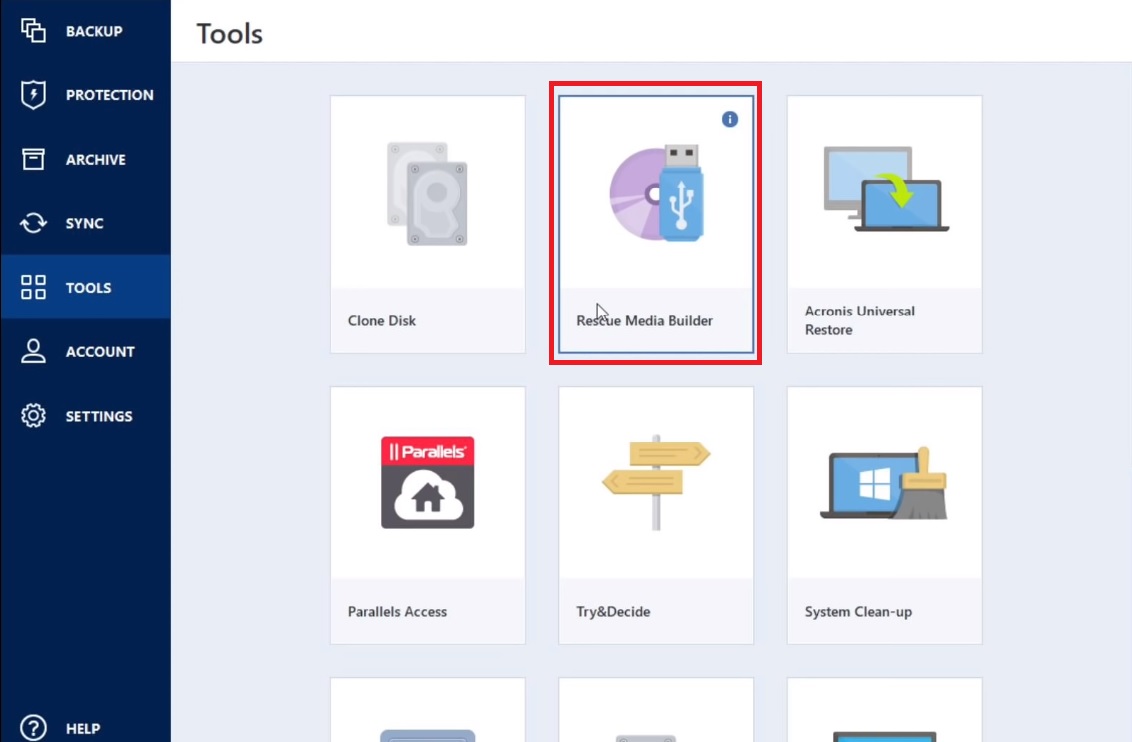Image resolution: width=1132 pixels, height=742 pixels.
Task: Click the Clone Disk tile label
Action: 381,321
